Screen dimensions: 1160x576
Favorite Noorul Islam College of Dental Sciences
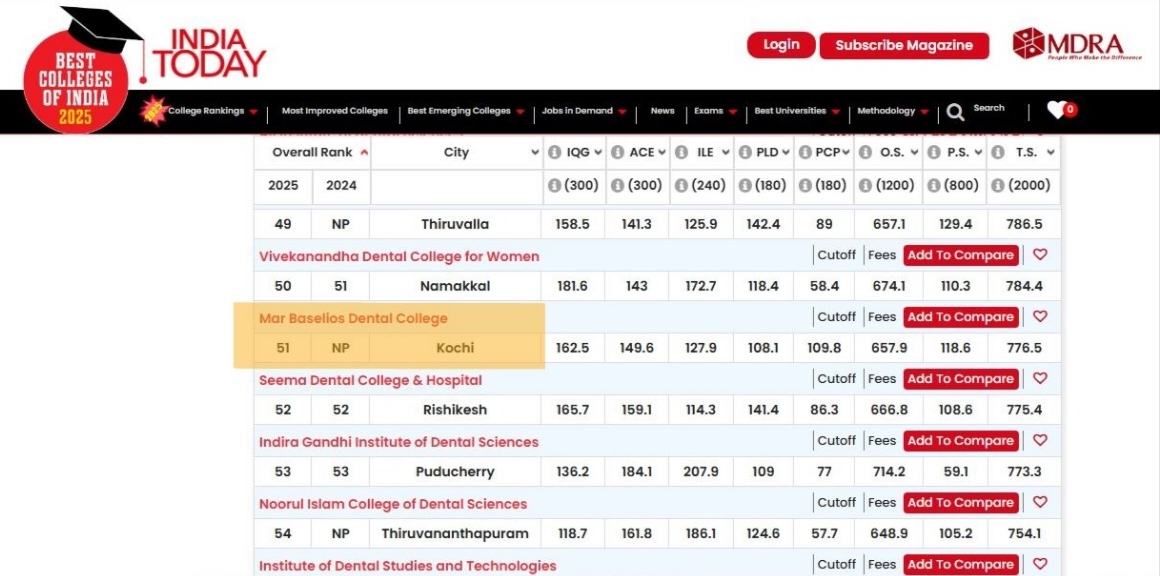1040,502
